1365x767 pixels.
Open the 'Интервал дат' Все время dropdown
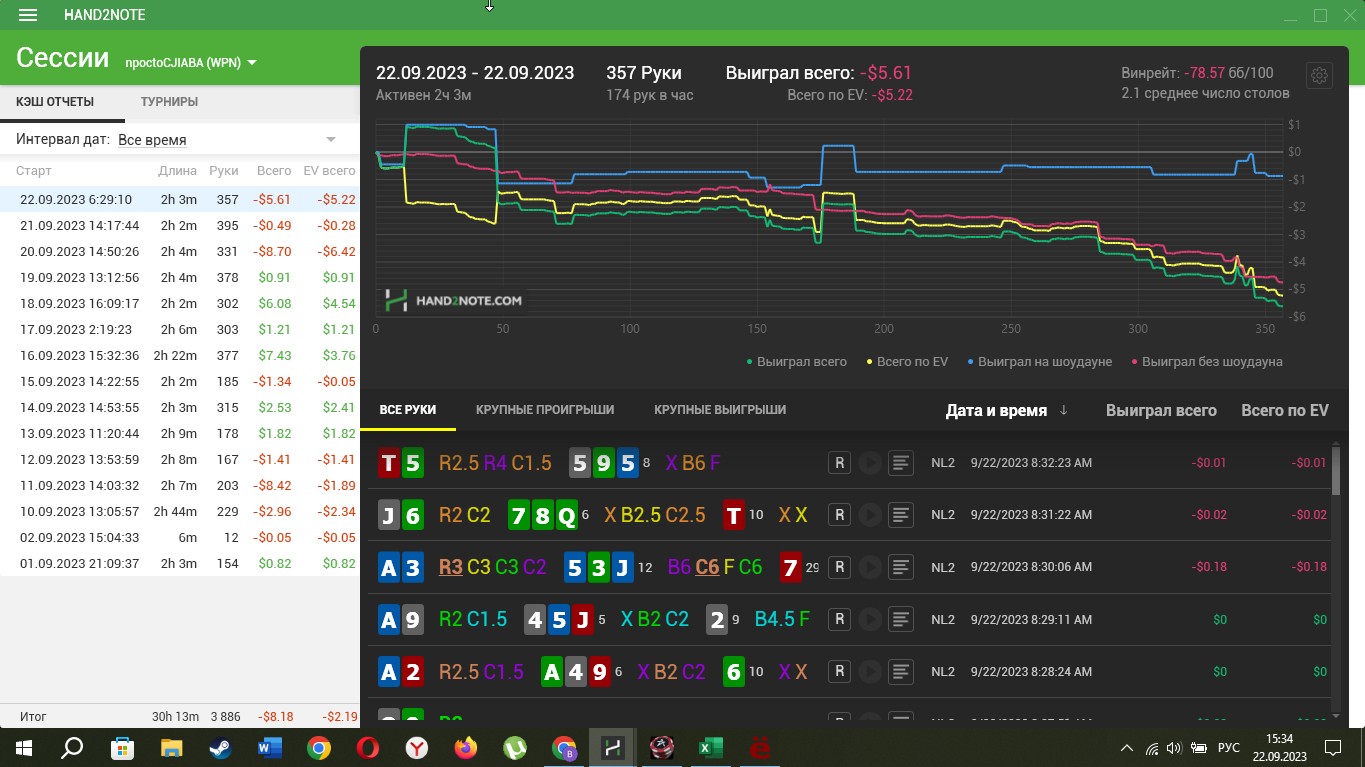(227, 140)
